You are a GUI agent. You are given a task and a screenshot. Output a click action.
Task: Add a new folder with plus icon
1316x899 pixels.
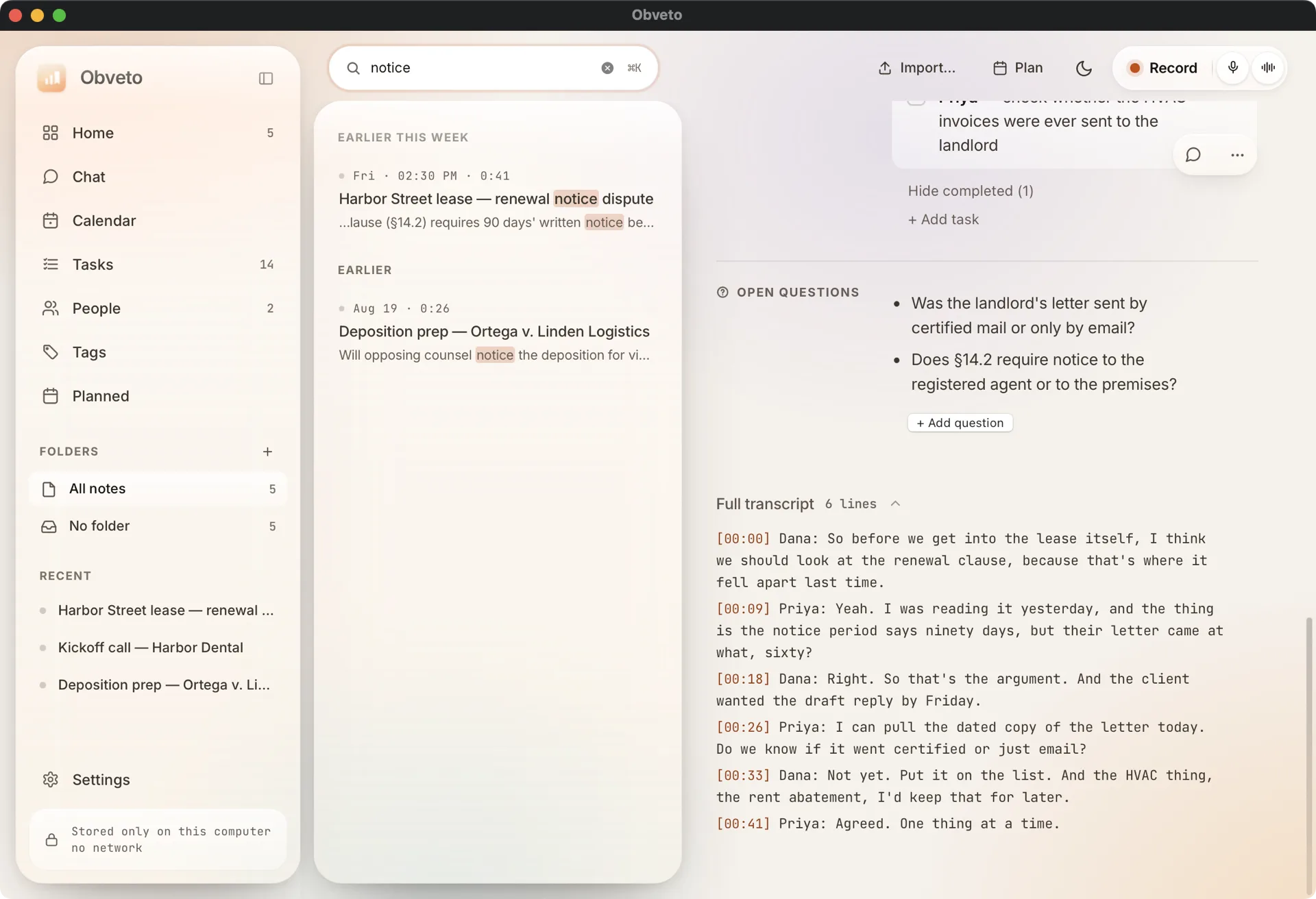pos(267,452)
